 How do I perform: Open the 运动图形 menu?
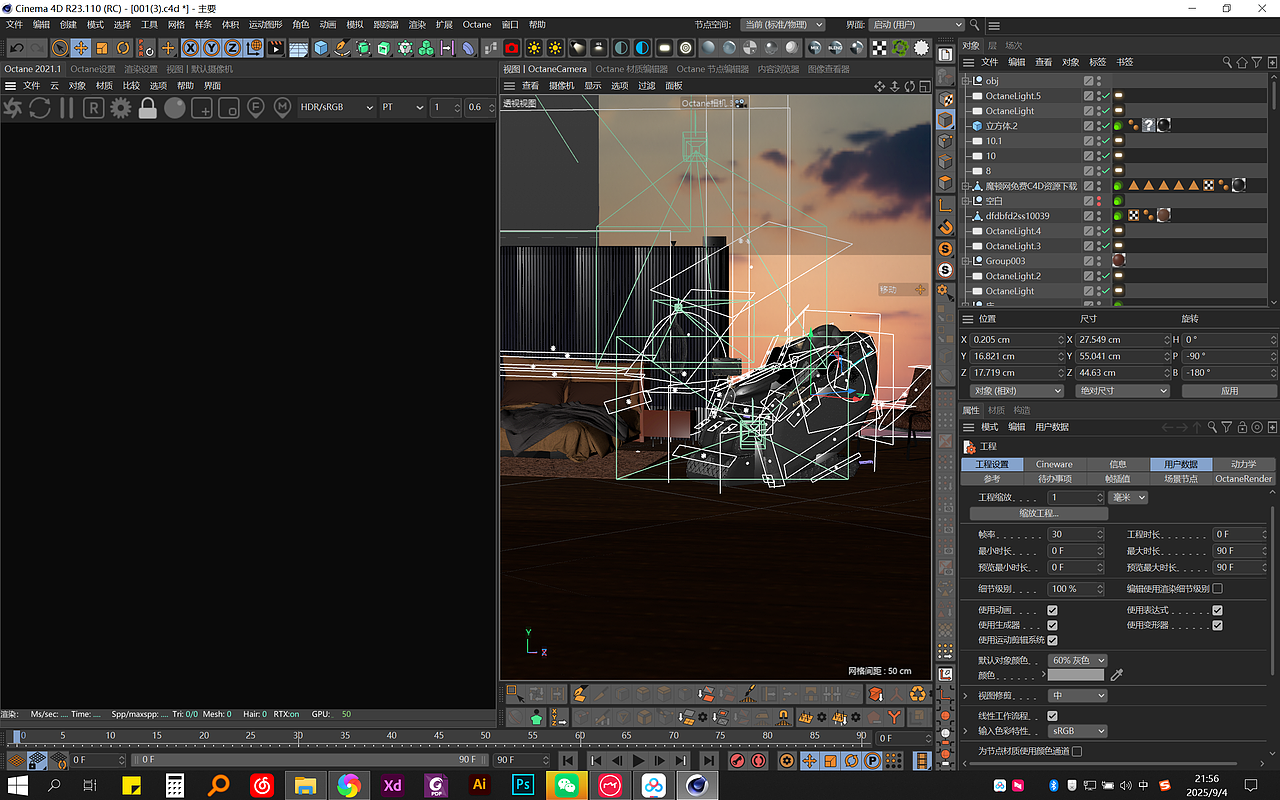(265, 24)
